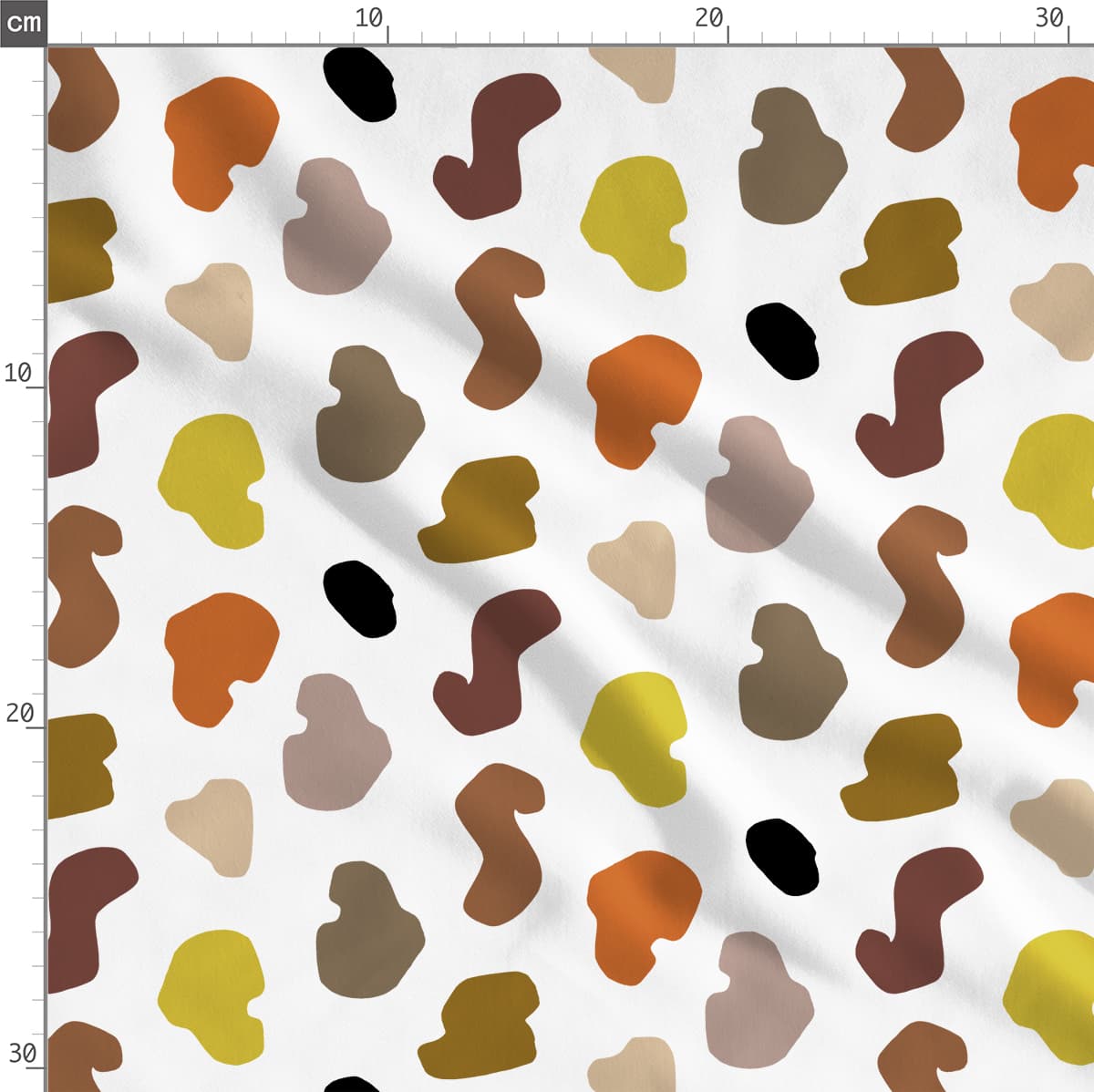Image resolution: width=1094 pixels, height=1092 pixels.
Task: Click the 10 mark on the left ruler
Action: point(18,373)
